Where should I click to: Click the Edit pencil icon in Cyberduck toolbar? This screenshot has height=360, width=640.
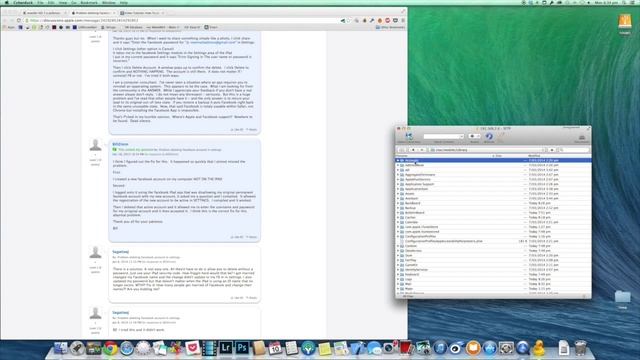coord(502,136)
